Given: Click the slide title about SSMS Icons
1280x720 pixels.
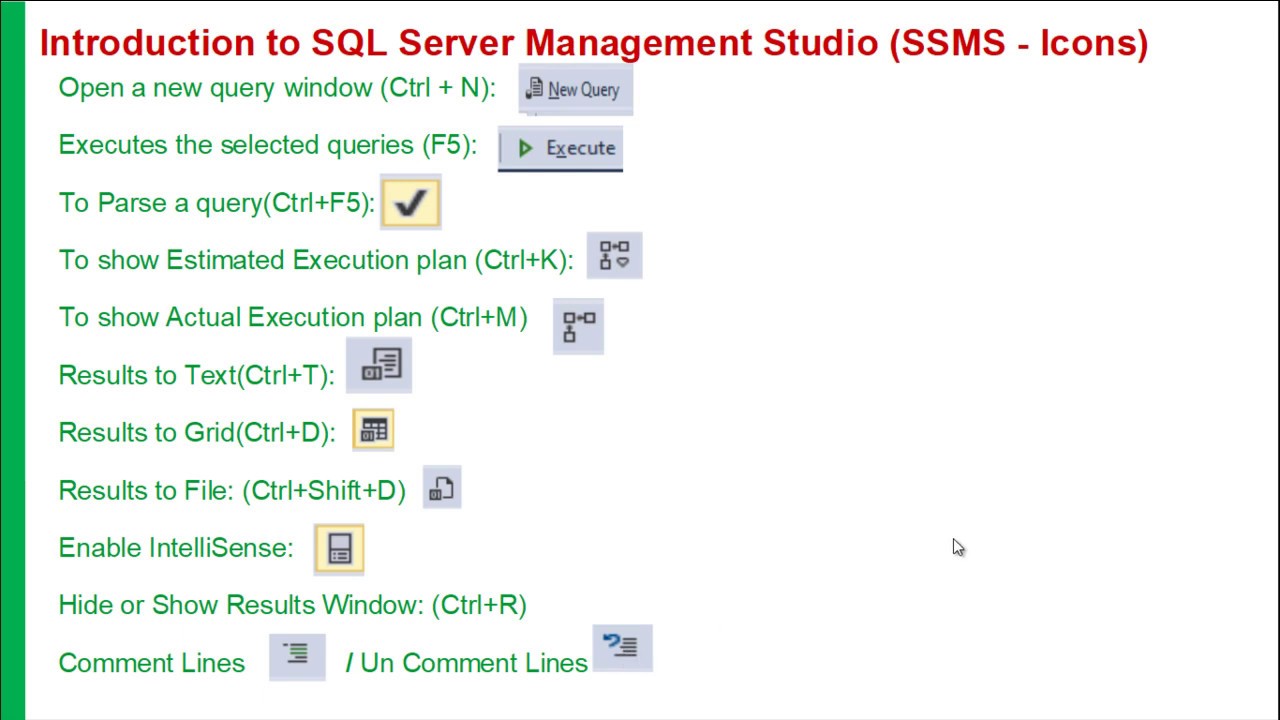Looking at the screenshot, I should point(594,43).
